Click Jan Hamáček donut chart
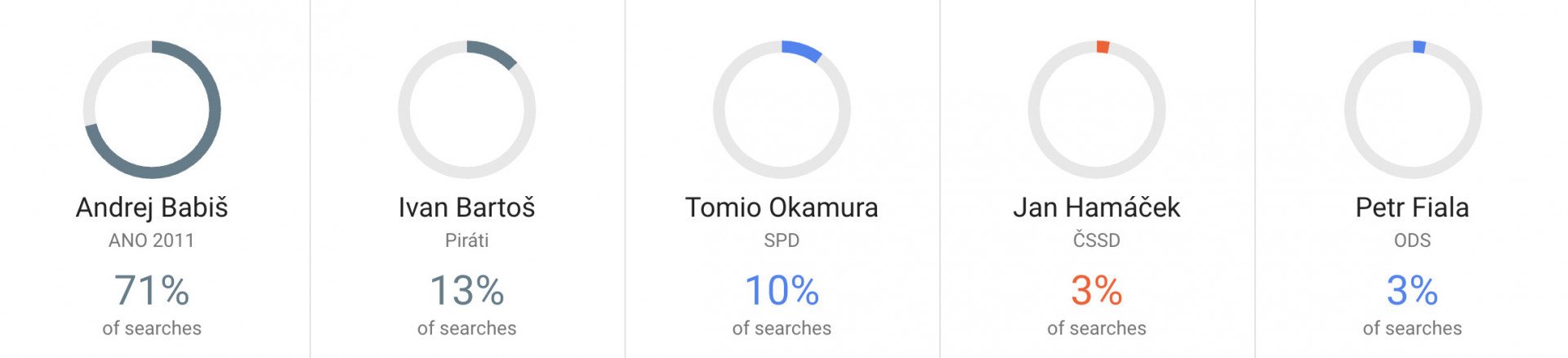The height and width of the screenshot is (358, 1568). tap(1097, 110)
